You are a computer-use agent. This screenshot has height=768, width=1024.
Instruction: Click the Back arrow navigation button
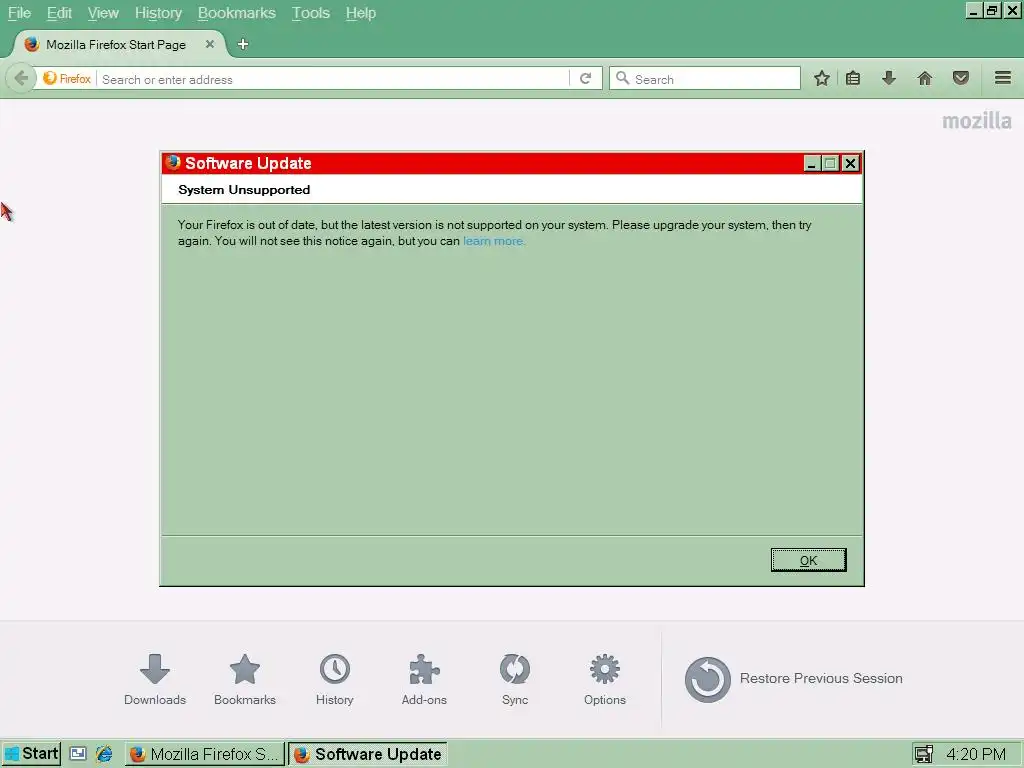pos(21,79)
